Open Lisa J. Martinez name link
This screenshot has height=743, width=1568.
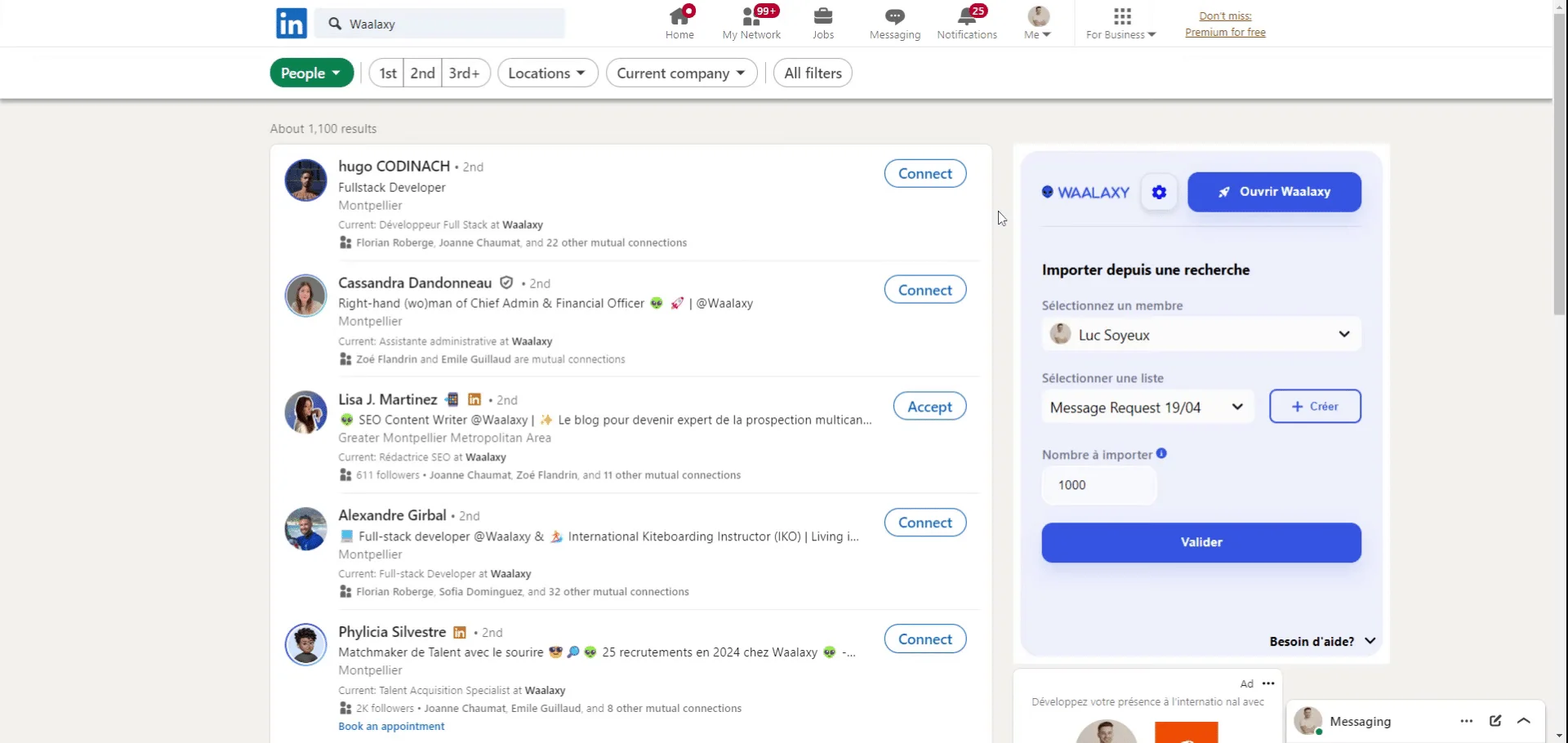pyautogui.click(x=388, y=399)
